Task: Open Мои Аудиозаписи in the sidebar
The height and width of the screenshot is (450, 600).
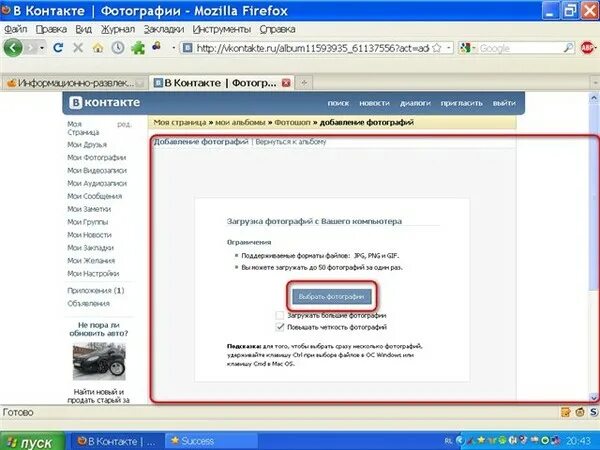Action: (97, 183)
